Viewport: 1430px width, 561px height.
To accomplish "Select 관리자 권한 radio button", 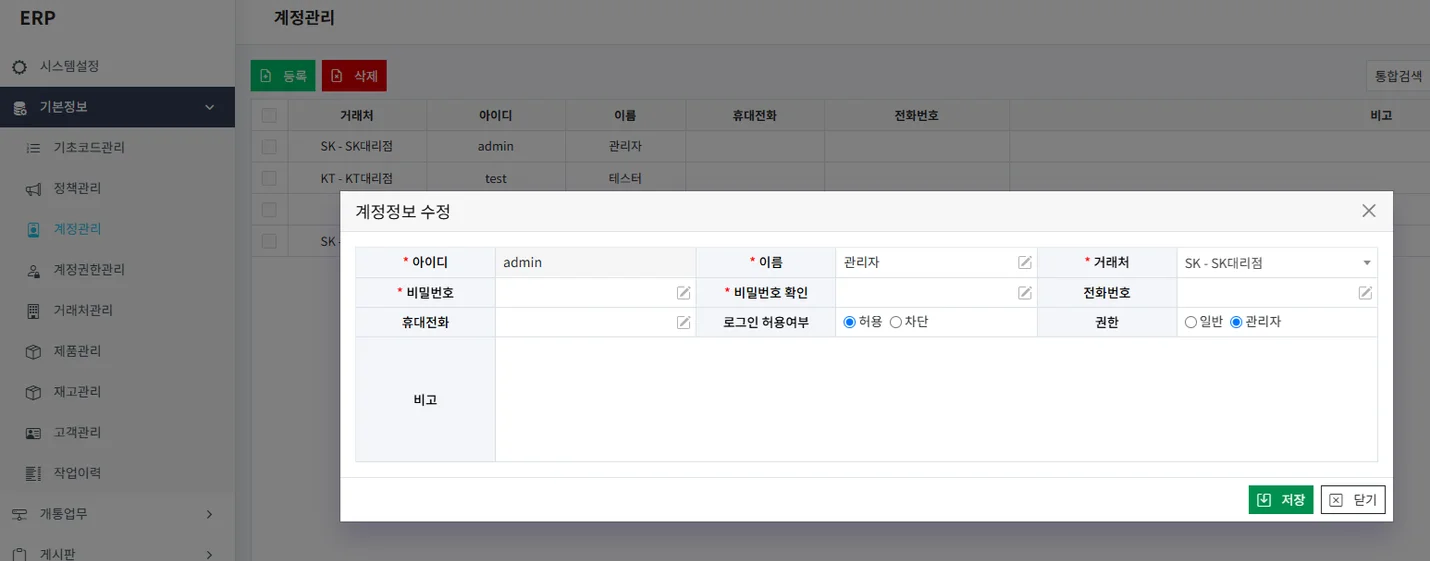I will tap(1236, 322).
